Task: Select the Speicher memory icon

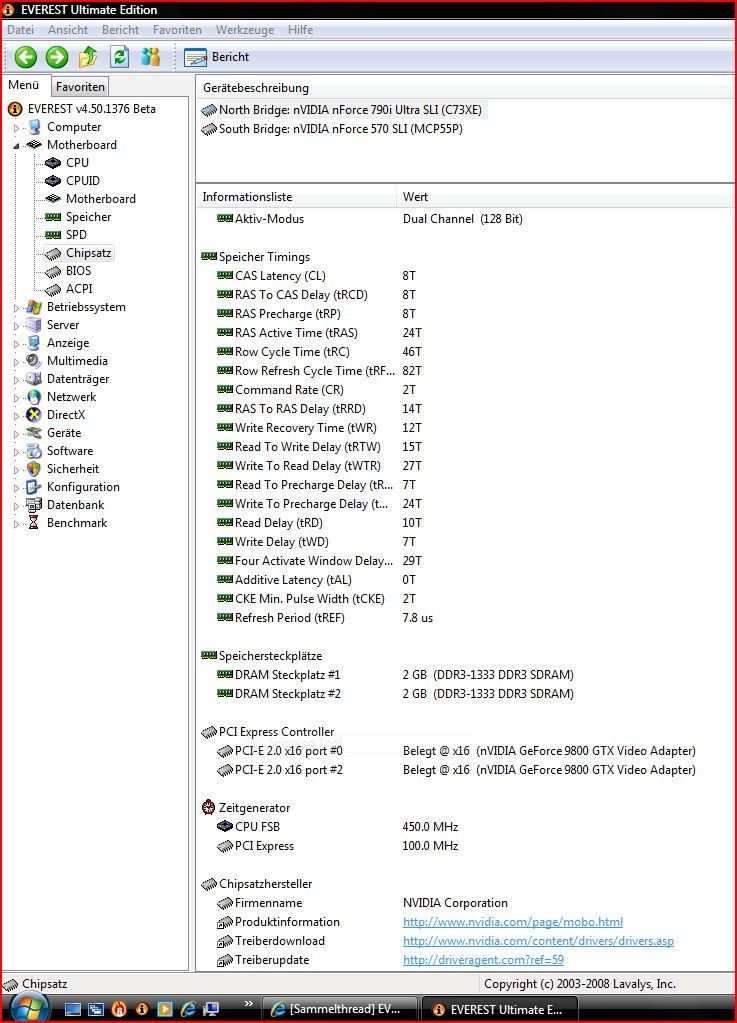Action: [53, 217]
